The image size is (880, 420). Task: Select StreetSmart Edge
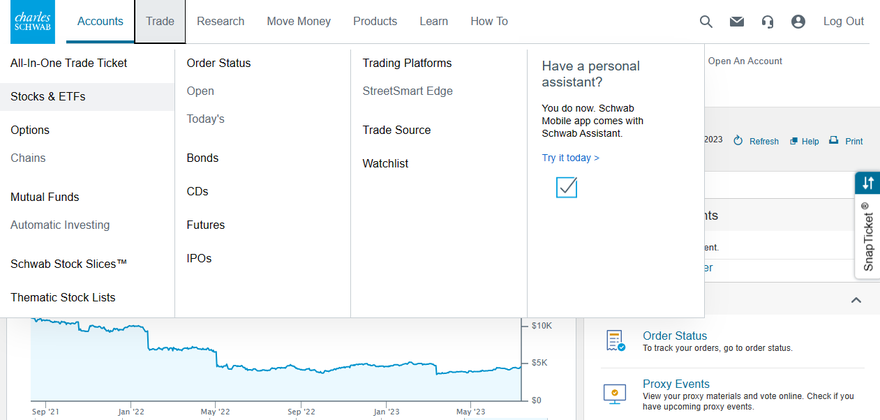point(407,91)
